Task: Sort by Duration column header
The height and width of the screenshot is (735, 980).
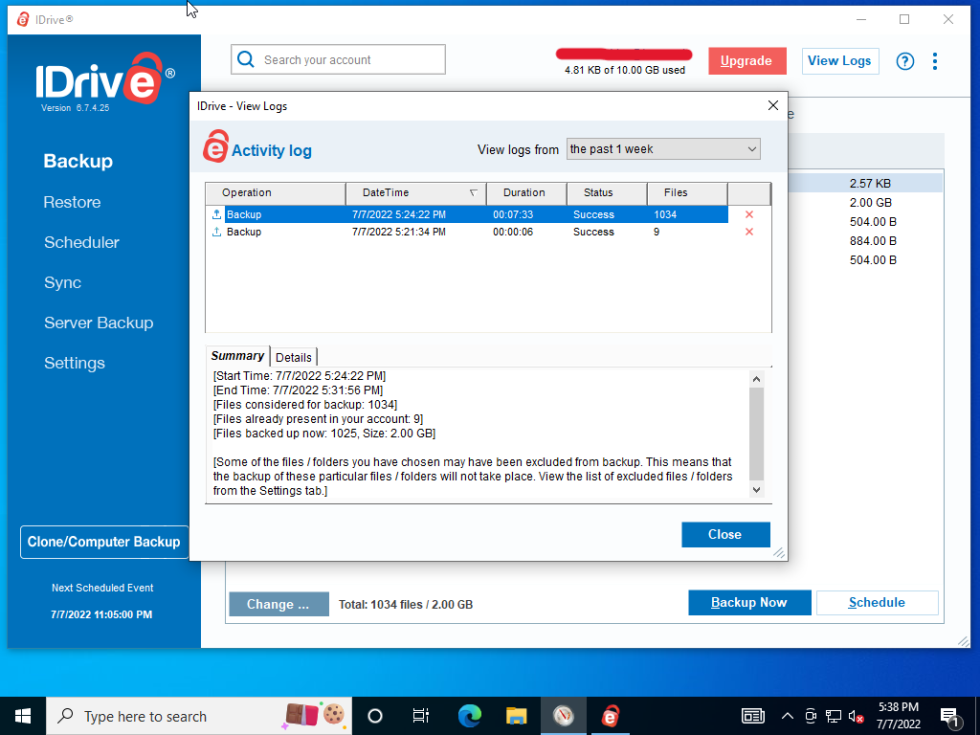Action: pyautogui.click(x=526, y=193)
